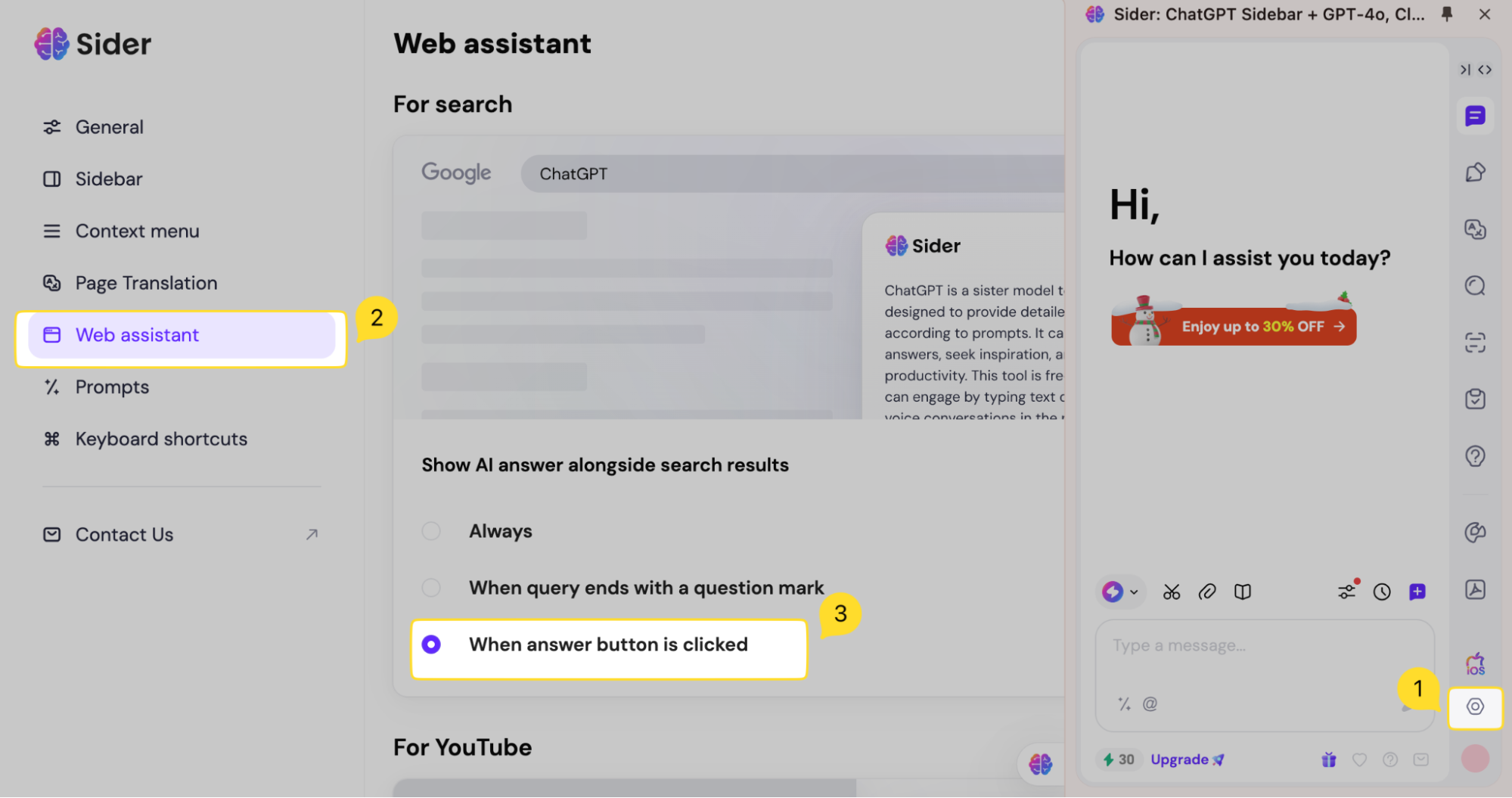Image resolution: width=1512 pixels, height=798 pixels.
Task: Open General settings tab
Action: 182,127
